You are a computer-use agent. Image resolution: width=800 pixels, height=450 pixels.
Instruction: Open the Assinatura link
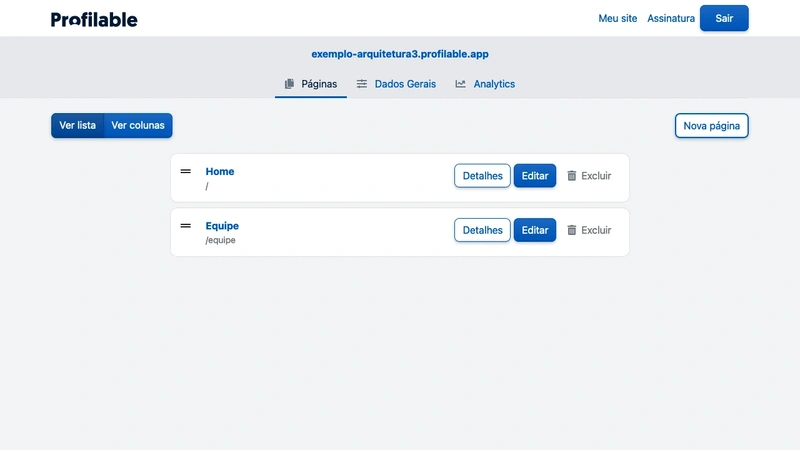click(x=671, y=18)
